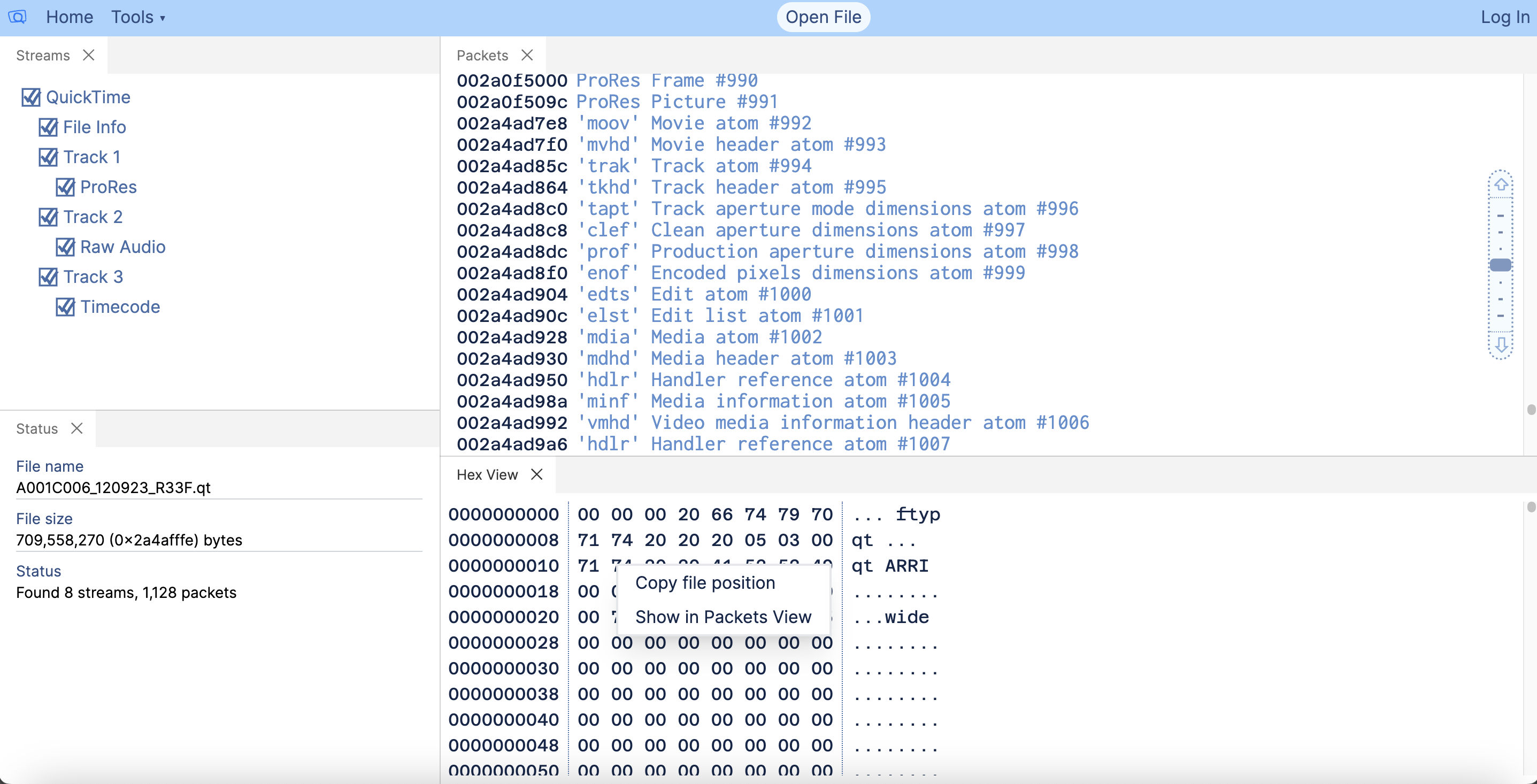
Task: Click the application logo icon
Action: pos(17,17)
